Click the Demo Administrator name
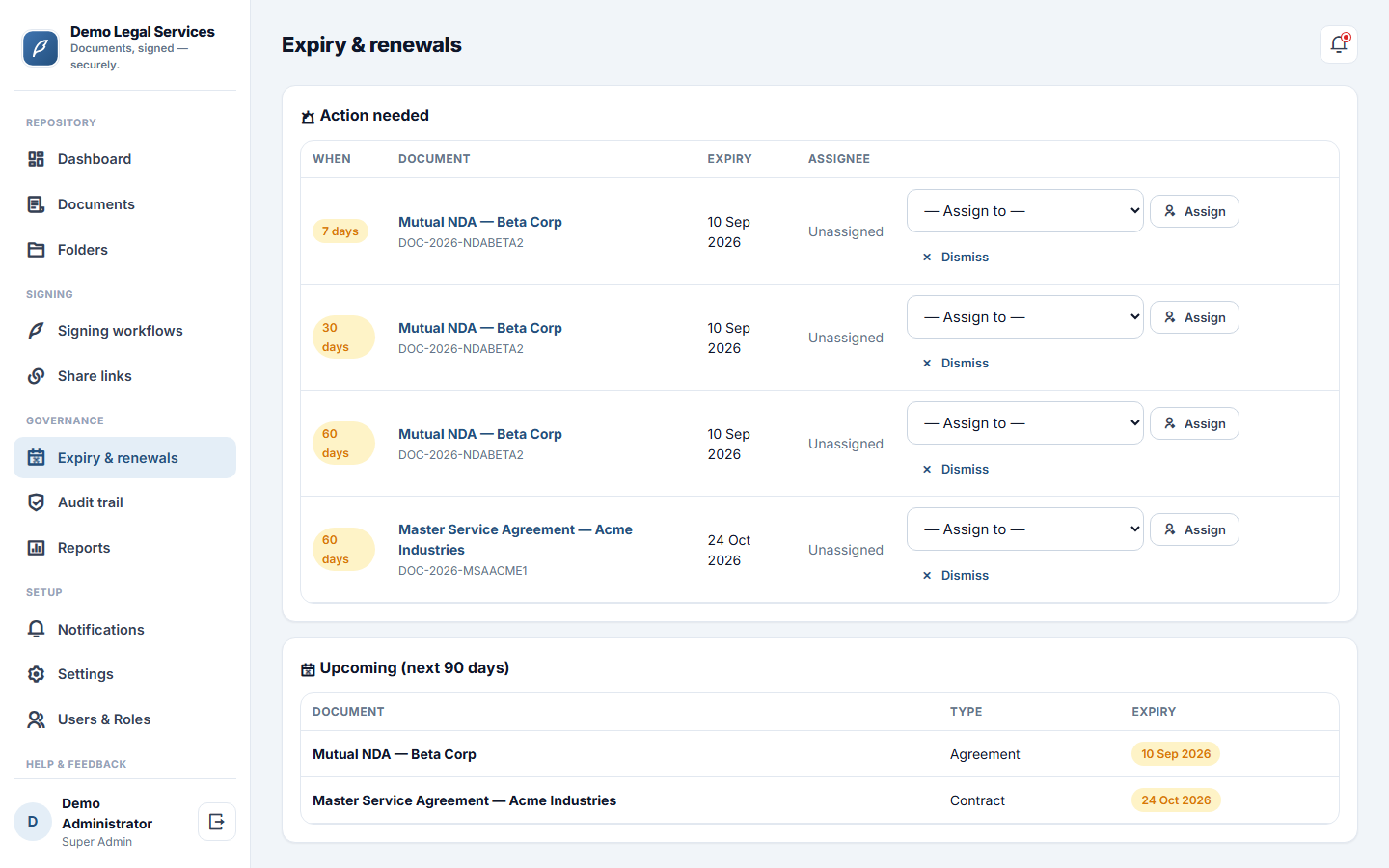This screenshot has width=1389, height=868. click(107, 814)
